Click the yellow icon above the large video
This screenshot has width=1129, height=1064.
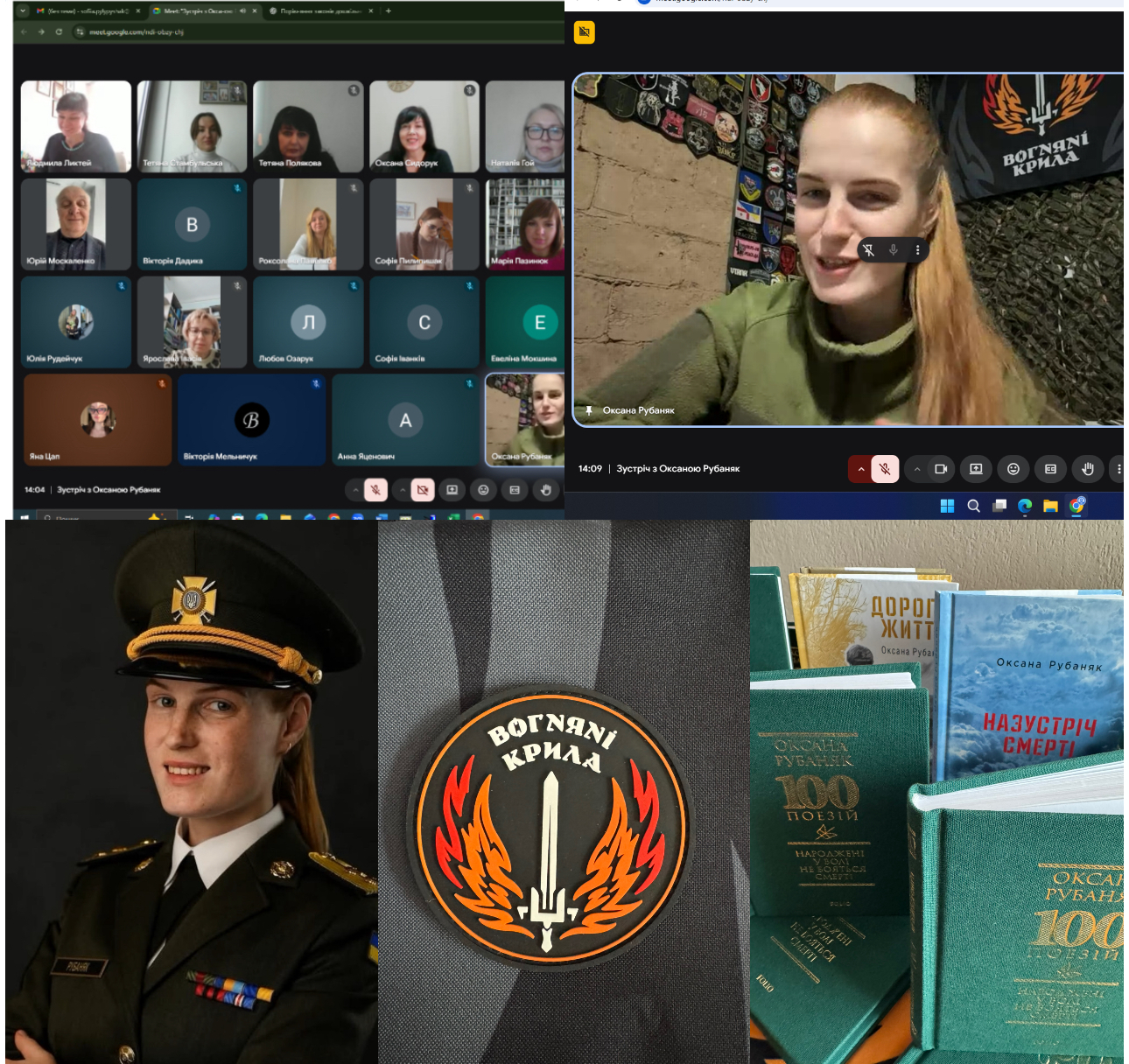[584, 32]
